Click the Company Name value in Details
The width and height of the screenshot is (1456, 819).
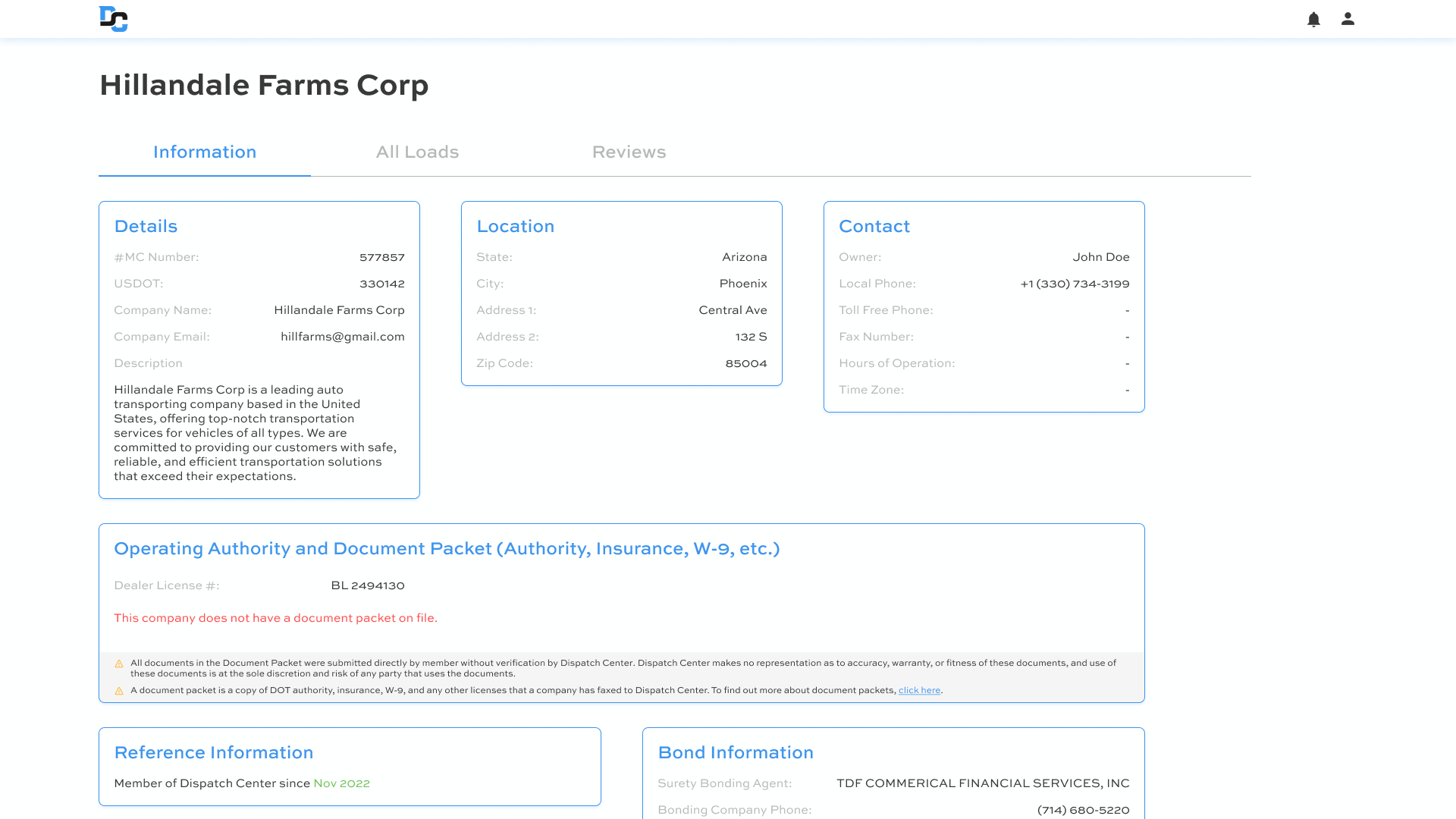pyautogui.click(x=339, y=310)
